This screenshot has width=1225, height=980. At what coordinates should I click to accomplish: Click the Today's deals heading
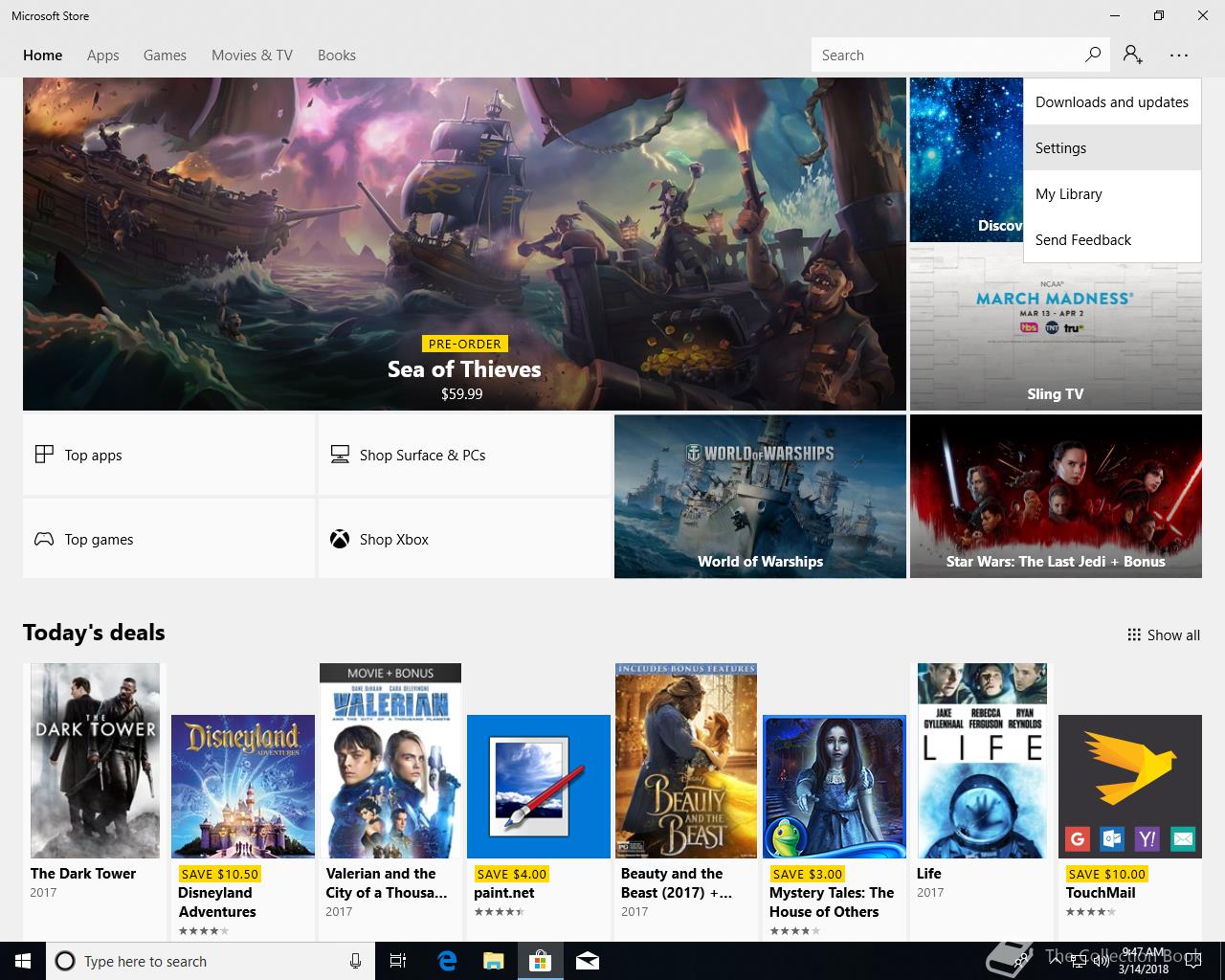[94, 633]
